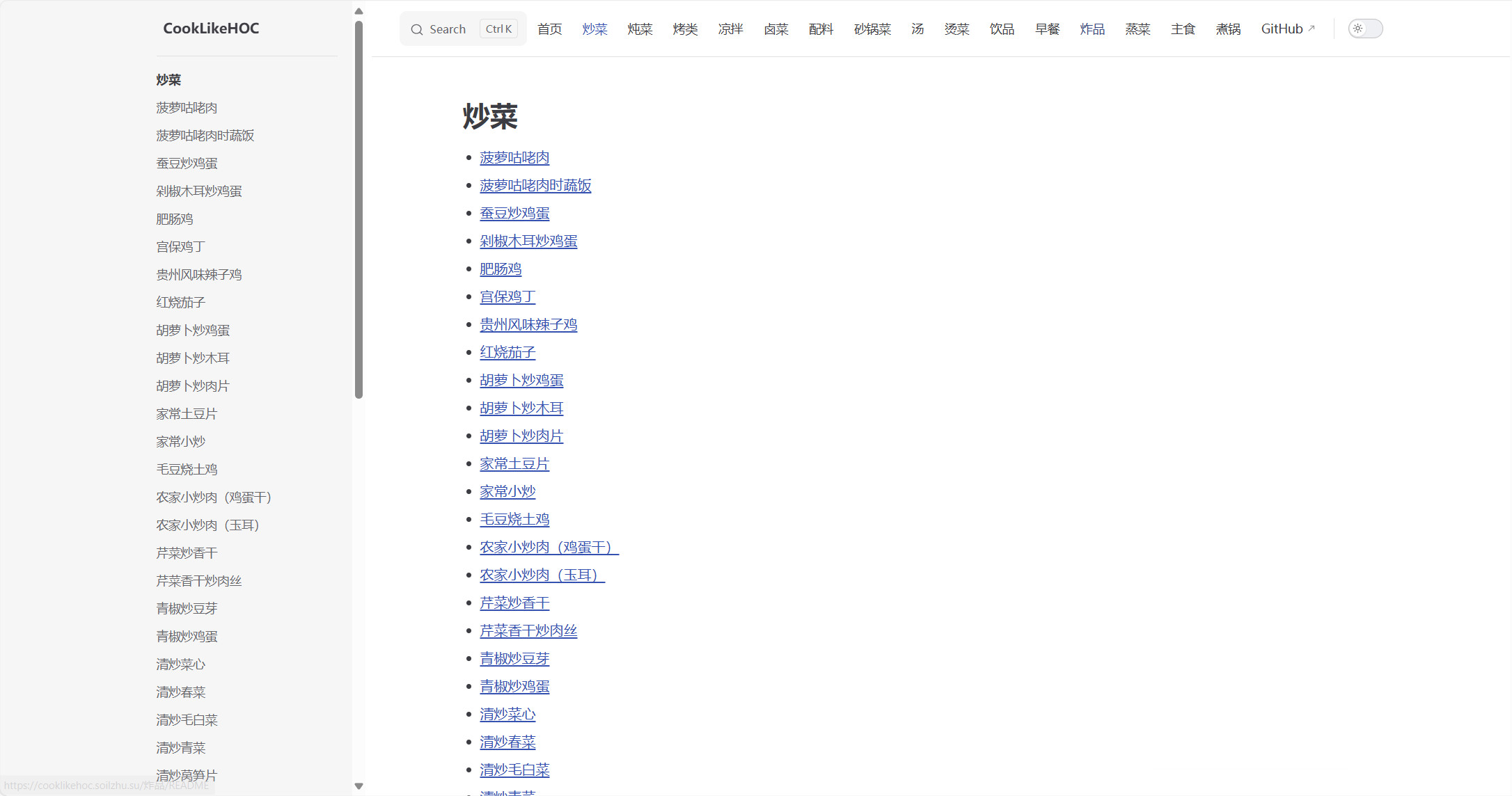Go to the 首页 nav item
This screenshot has width=1512, height=796.
549,29
